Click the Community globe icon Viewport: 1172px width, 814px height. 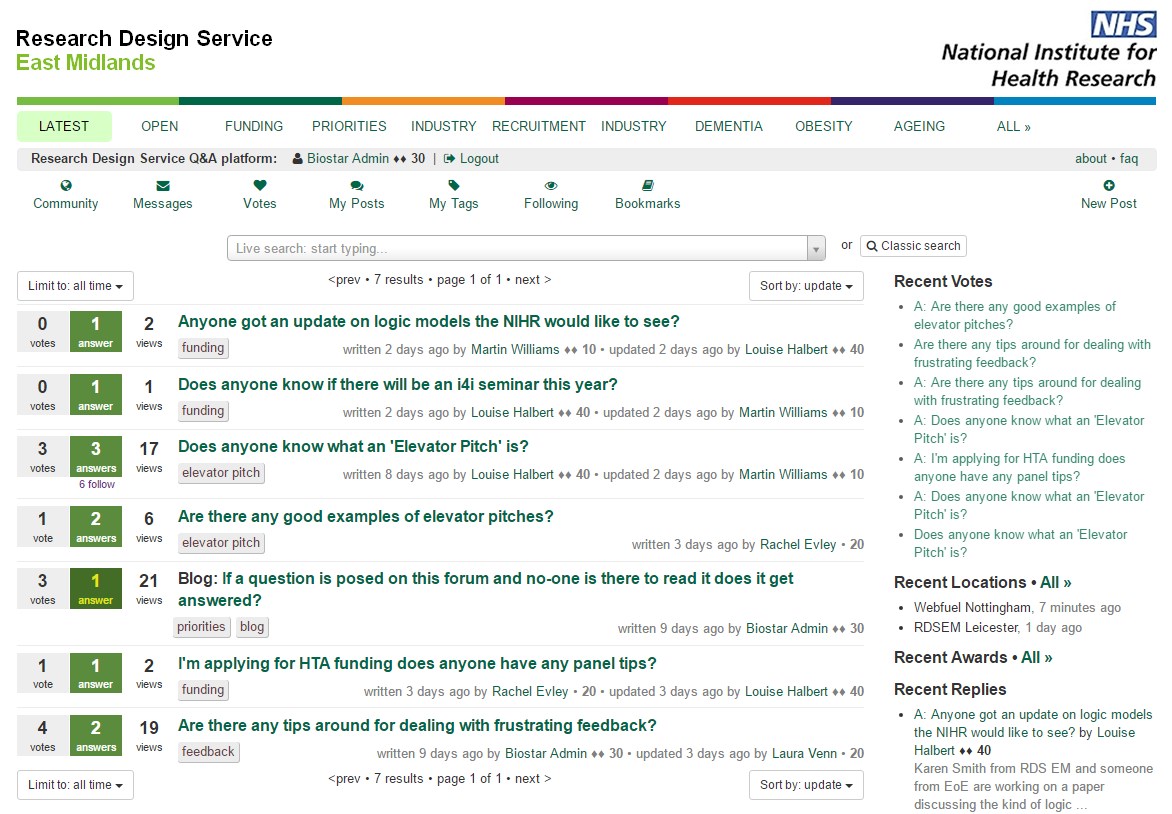(66, 186)
